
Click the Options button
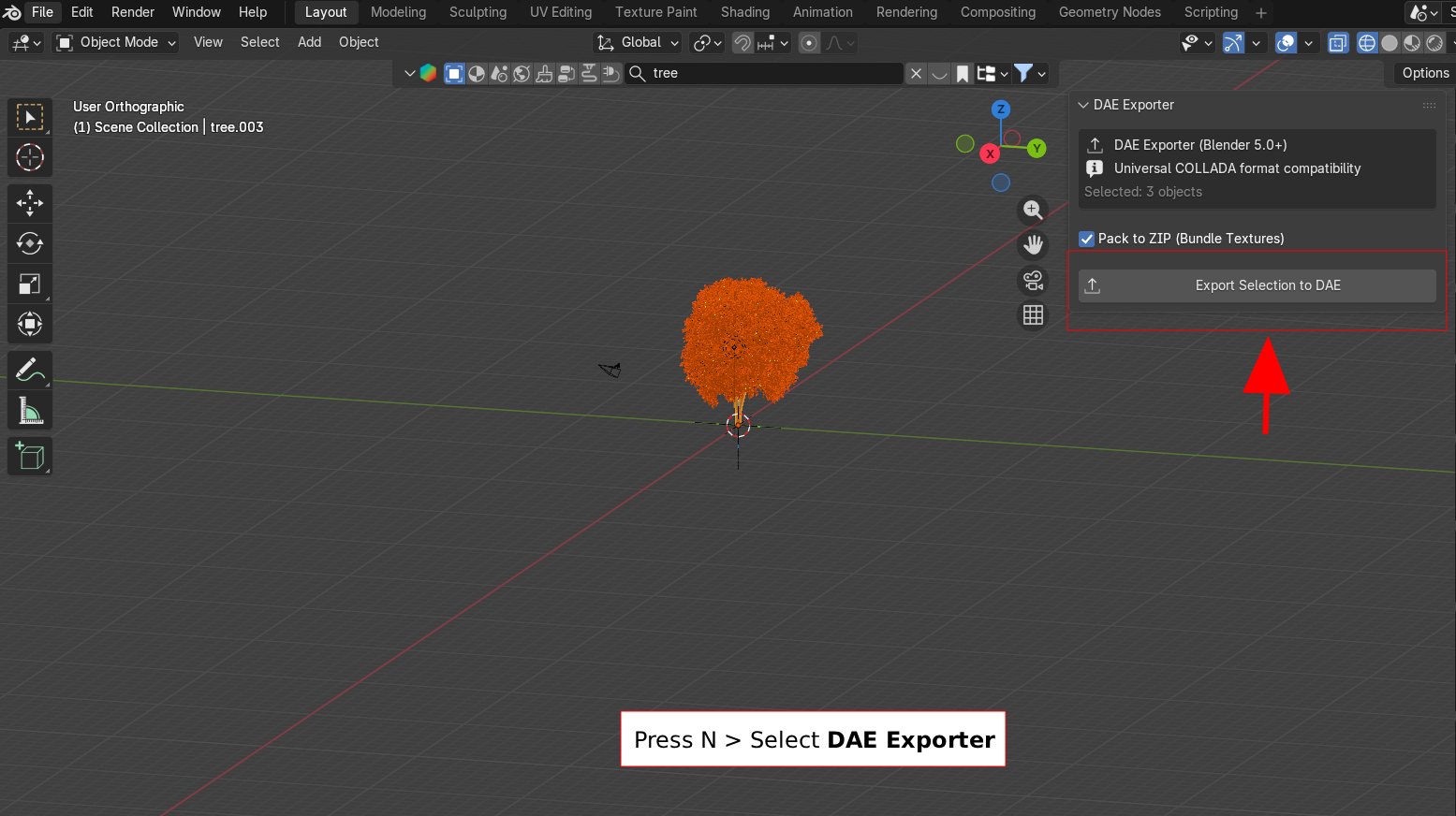coord(1425,73)
